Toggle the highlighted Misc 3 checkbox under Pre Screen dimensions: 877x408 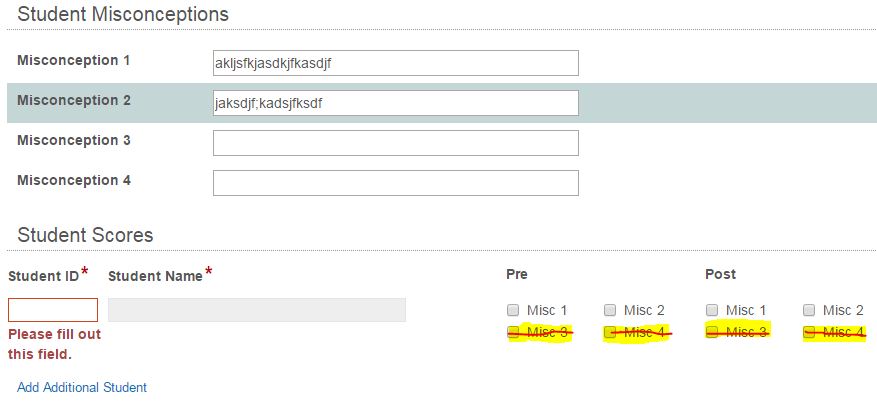513,333
